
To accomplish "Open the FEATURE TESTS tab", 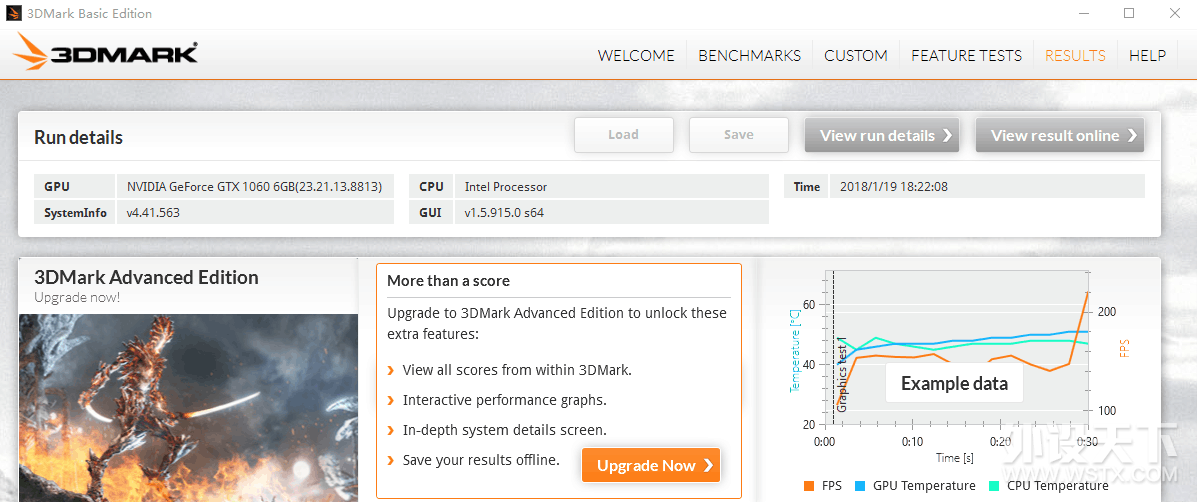I will click(966, 55).
